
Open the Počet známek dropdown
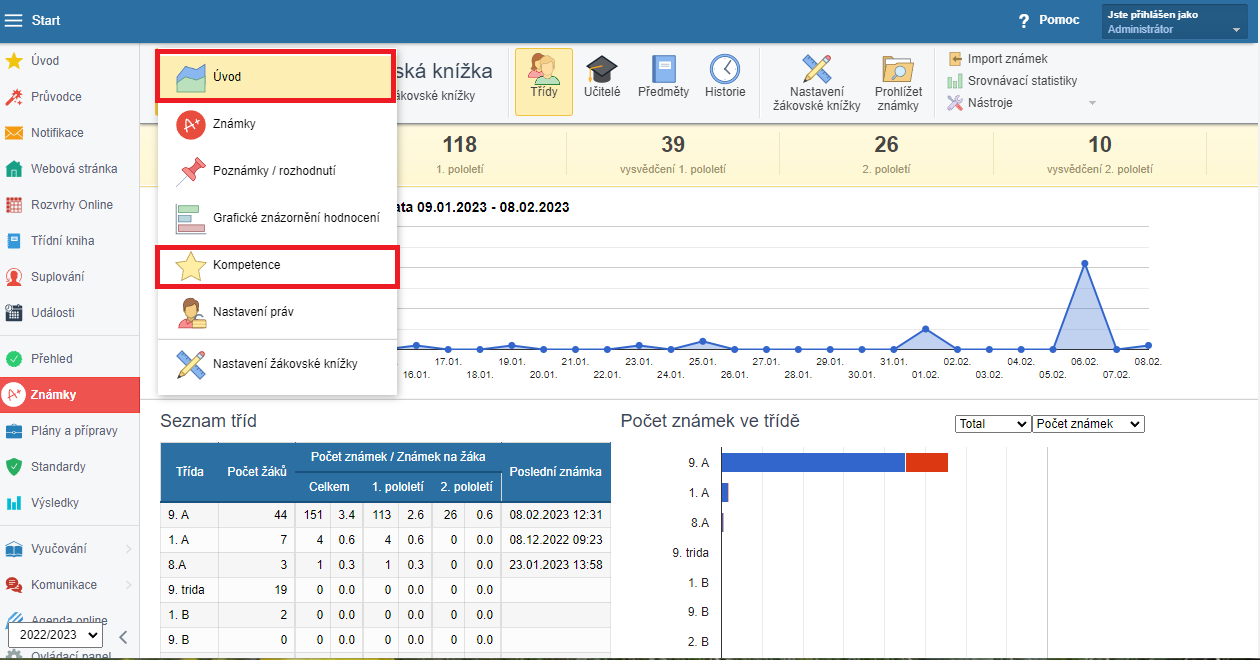1088,424
